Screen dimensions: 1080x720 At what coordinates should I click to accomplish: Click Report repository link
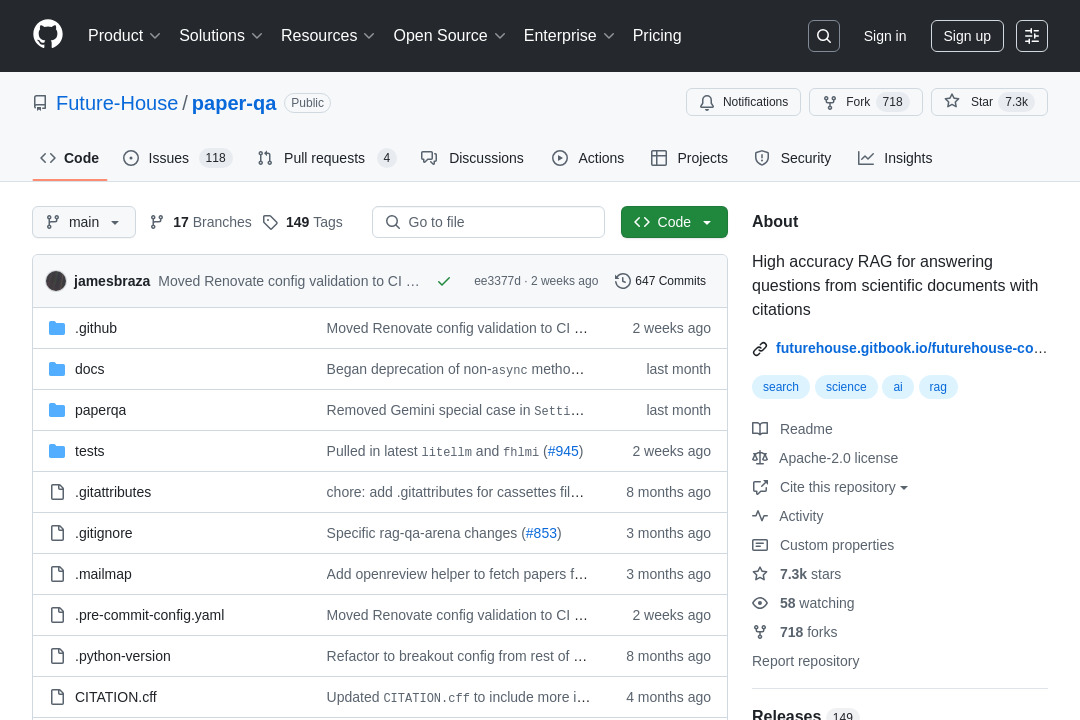(x=805, y=661)
